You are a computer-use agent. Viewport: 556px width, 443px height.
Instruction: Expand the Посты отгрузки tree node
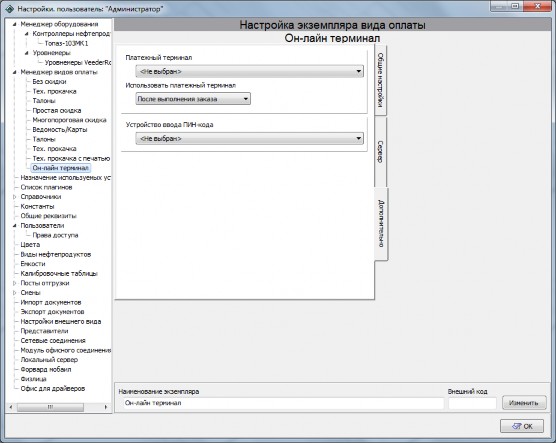click(15, 283)
